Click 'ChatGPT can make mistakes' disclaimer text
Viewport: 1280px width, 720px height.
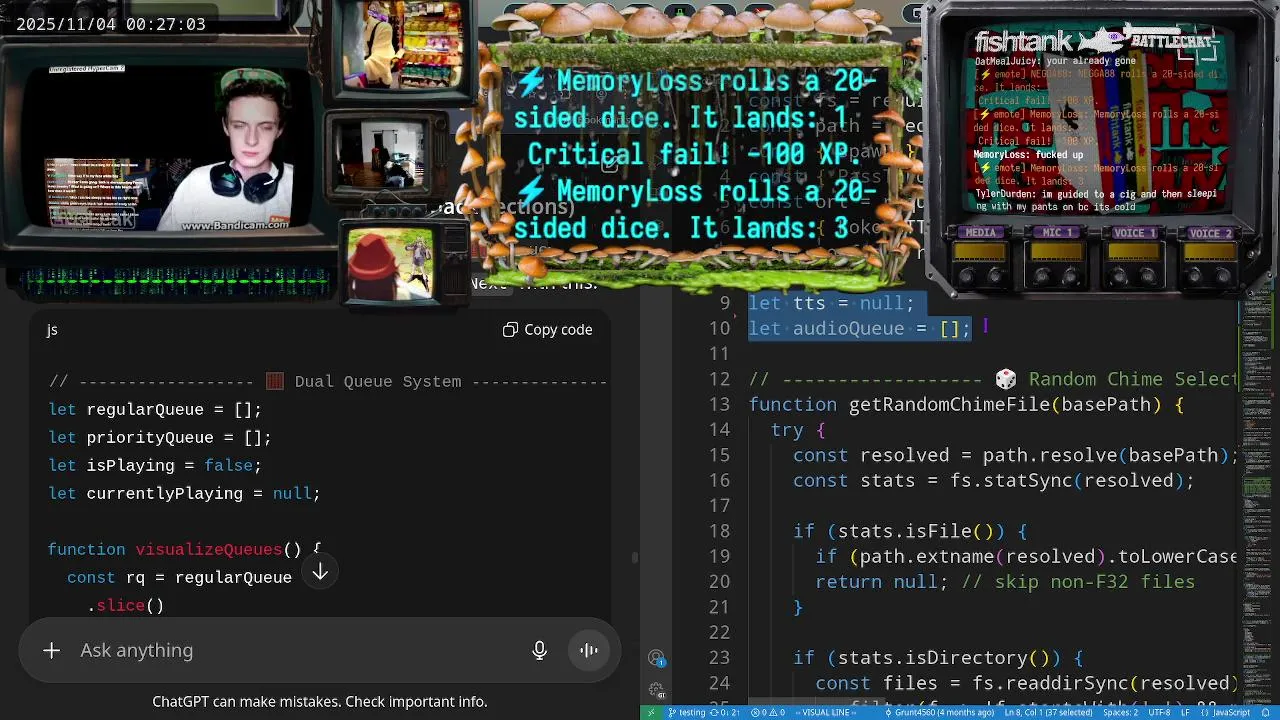320,702
